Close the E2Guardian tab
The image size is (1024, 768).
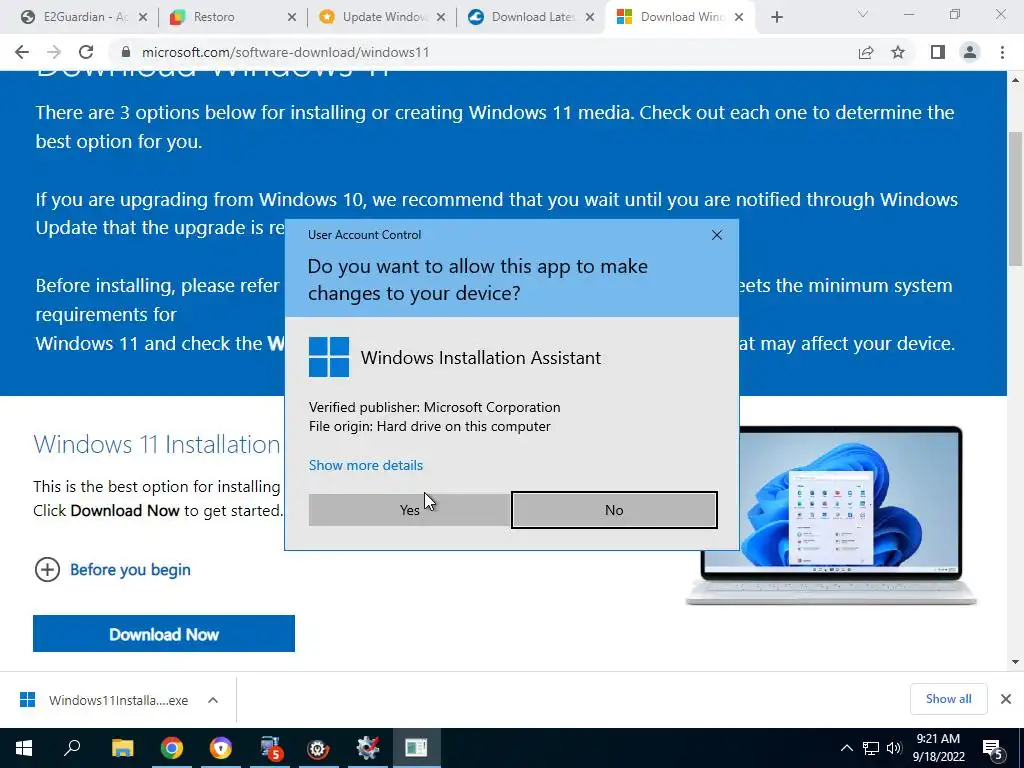click(x=143, y=17)
